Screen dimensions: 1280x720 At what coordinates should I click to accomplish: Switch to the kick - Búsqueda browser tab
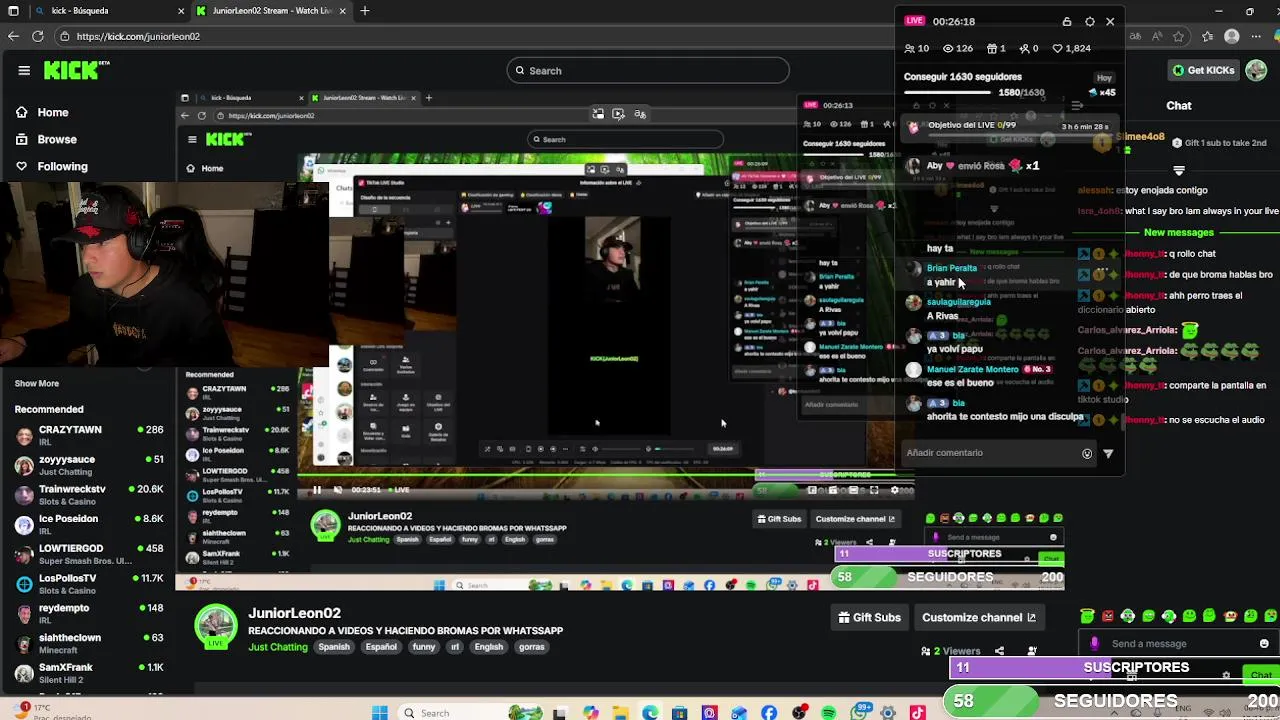point(108,11)
